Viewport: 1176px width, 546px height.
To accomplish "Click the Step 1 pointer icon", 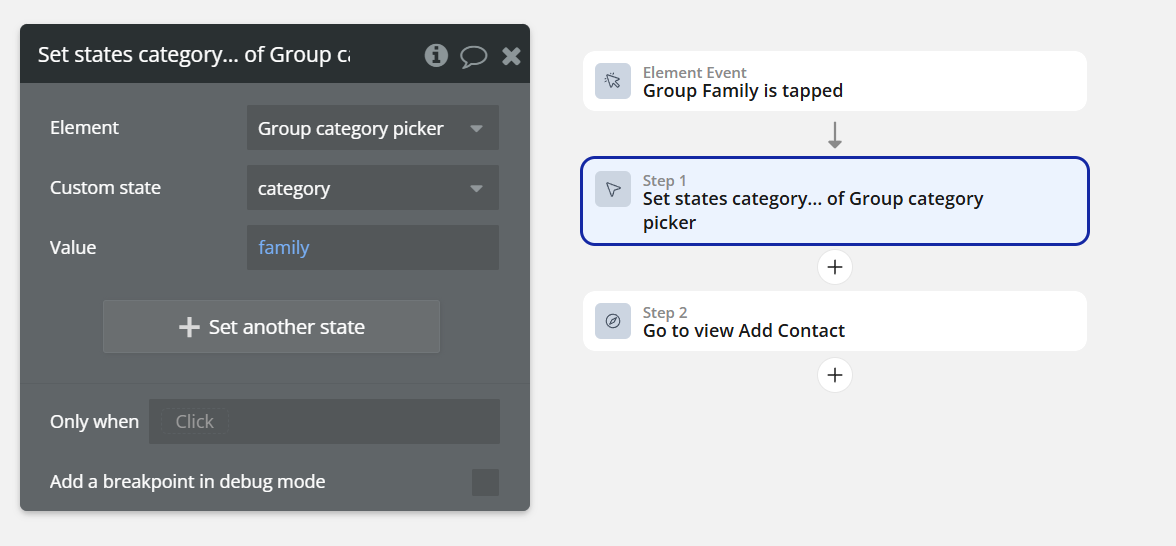I will click(613, 189).
